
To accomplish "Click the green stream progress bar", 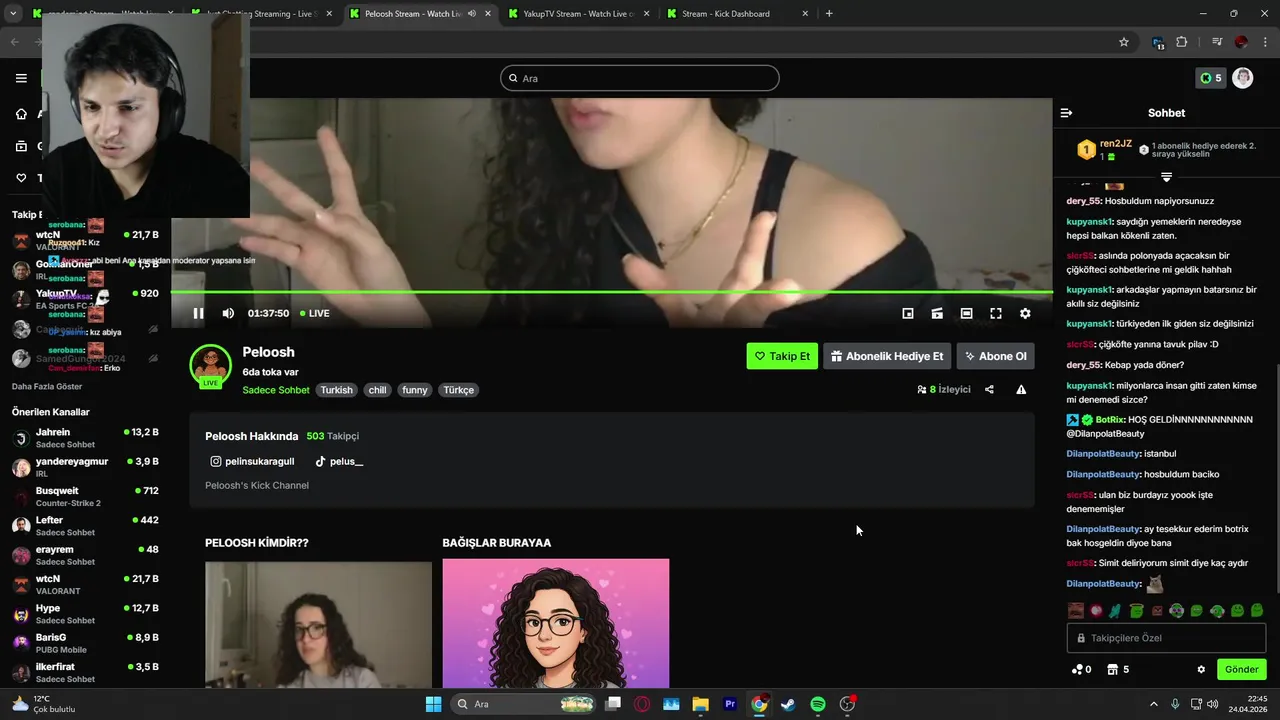I will tap(611, 292).
